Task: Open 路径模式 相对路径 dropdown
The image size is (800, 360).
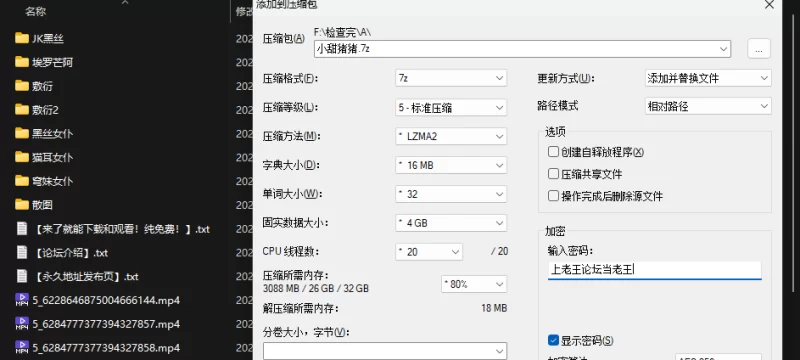Action: coord(708,106)
